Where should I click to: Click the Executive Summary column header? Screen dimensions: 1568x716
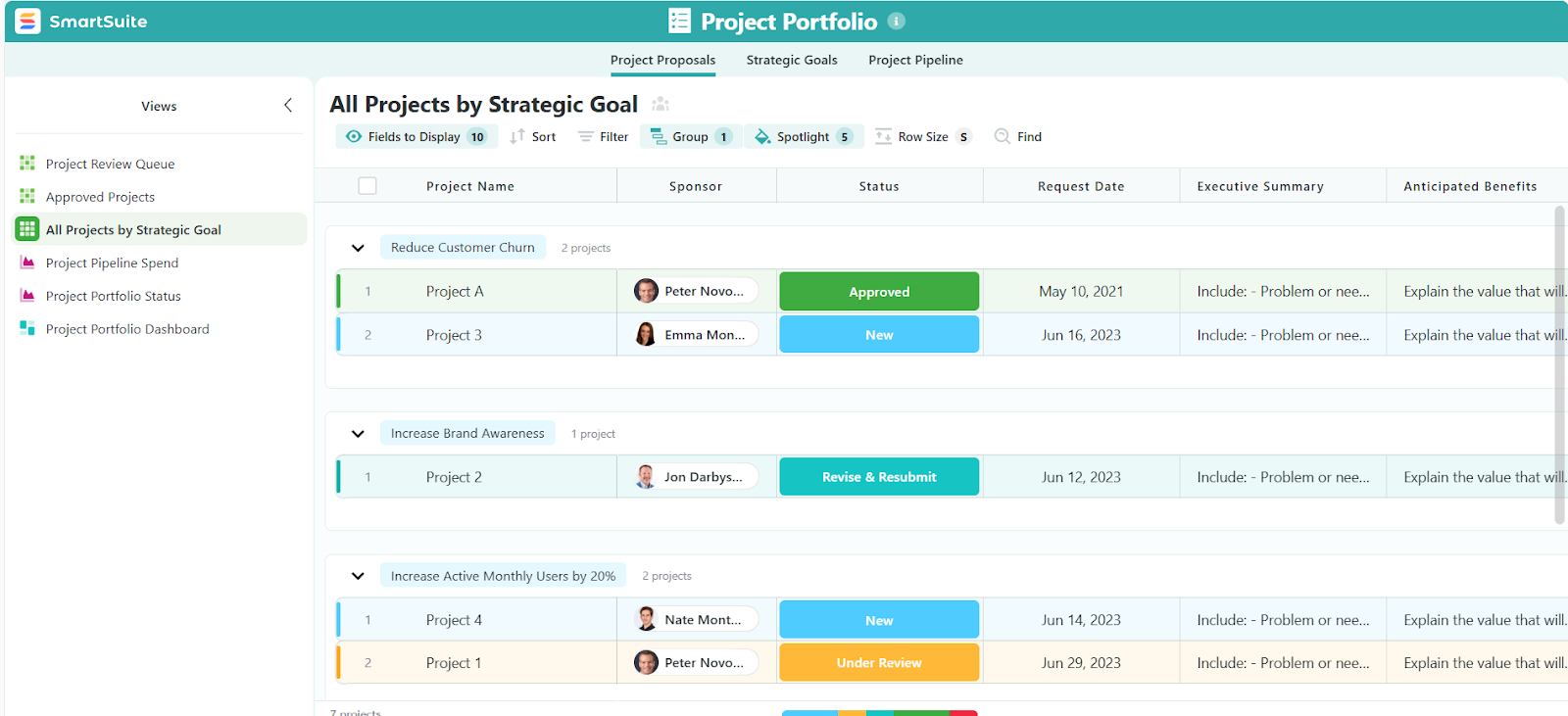click(x=1283, y=186)
